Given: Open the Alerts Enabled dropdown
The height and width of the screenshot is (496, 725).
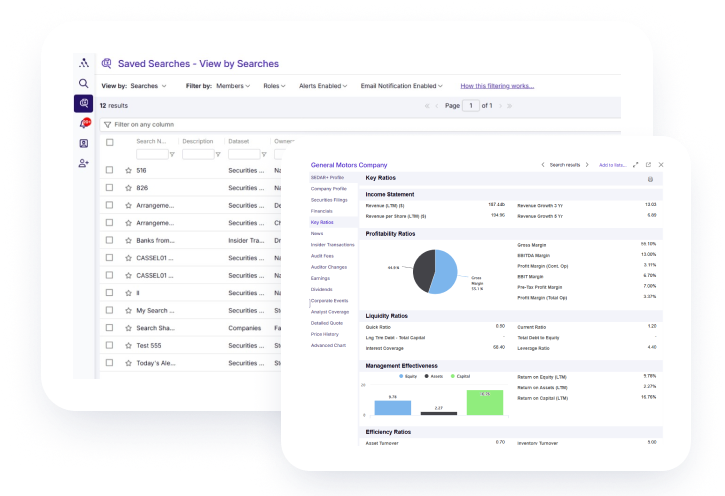Looking at the screenshot, I should 323,86.
